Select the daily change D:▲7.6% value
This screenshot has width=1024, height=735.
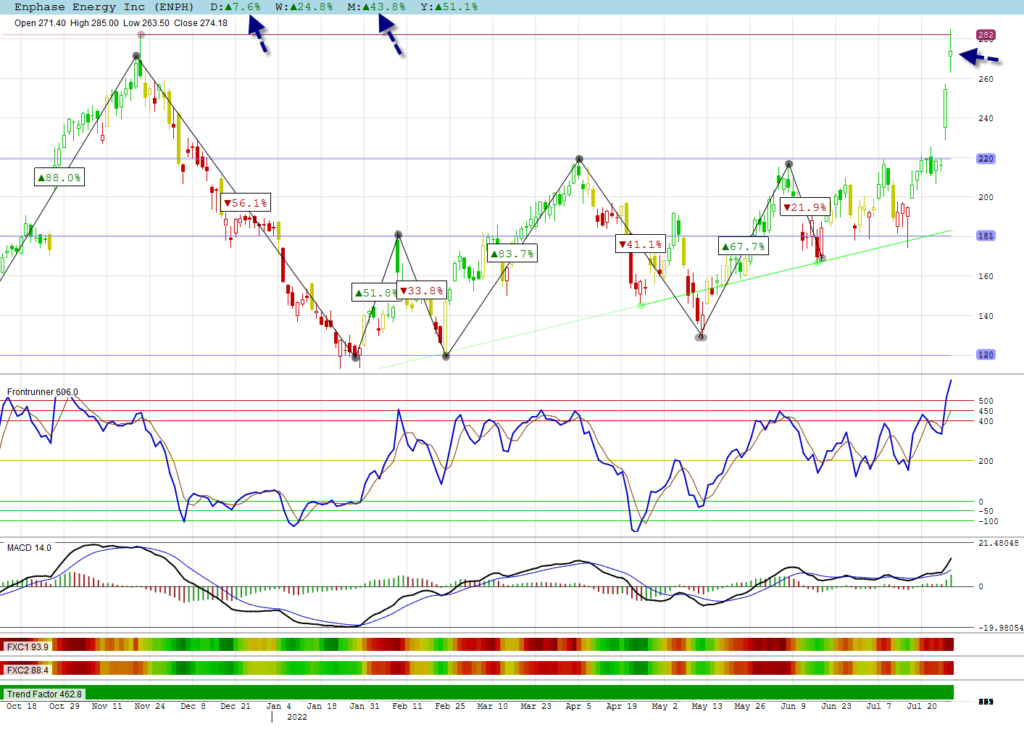(x=235, y=7)
